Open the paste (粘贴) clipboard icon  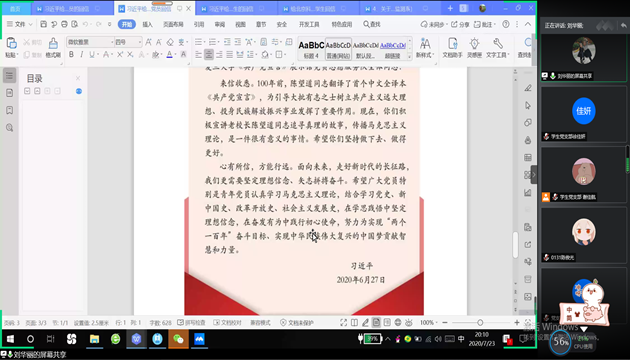pyautogui.click(x=12, y=47)
